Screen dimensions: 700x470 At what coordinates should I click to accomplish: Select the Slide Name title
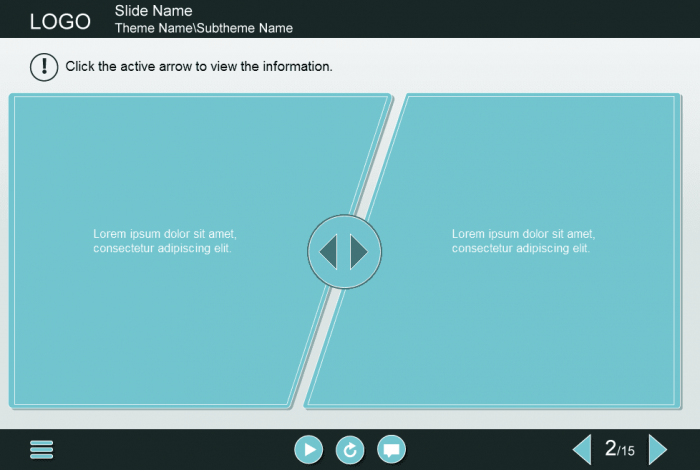[153, 11]
